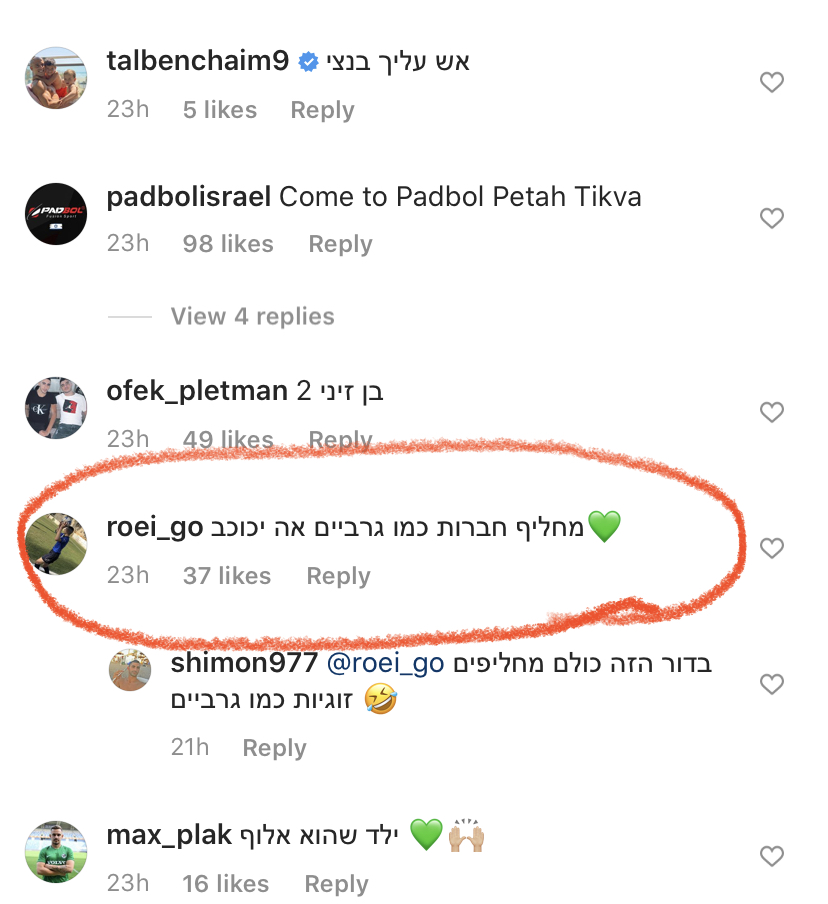Image resolution: width=828 pixels, height=904 pixels.
Task: Heart the roei_go comment
Action: (x=772, y=548)
